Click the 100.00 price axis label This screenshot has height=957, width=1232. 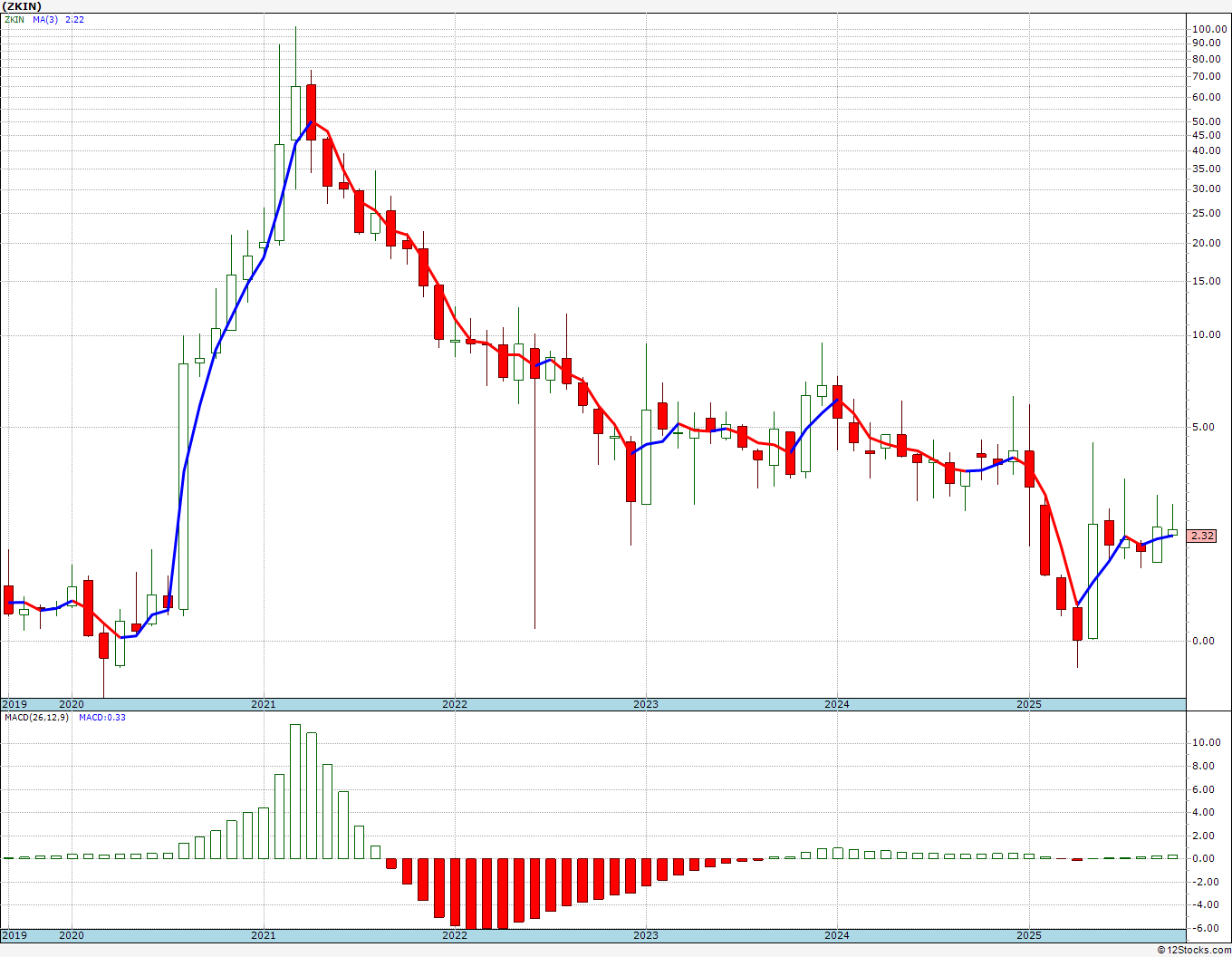coord(1209,29)
